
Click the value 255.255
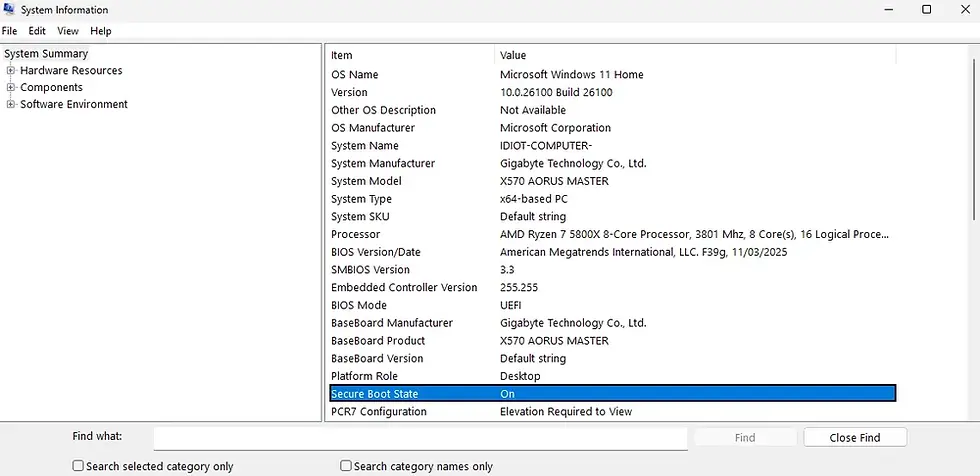click(x=519, y=287)
